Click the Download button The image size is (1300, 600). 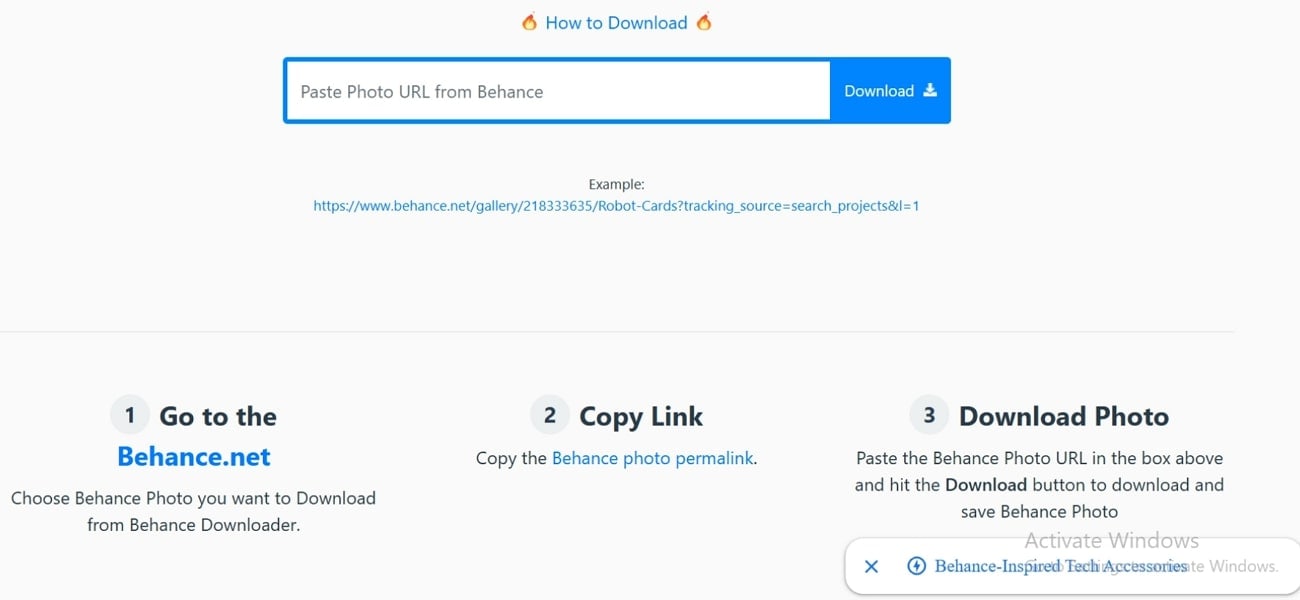pos(889,90)
